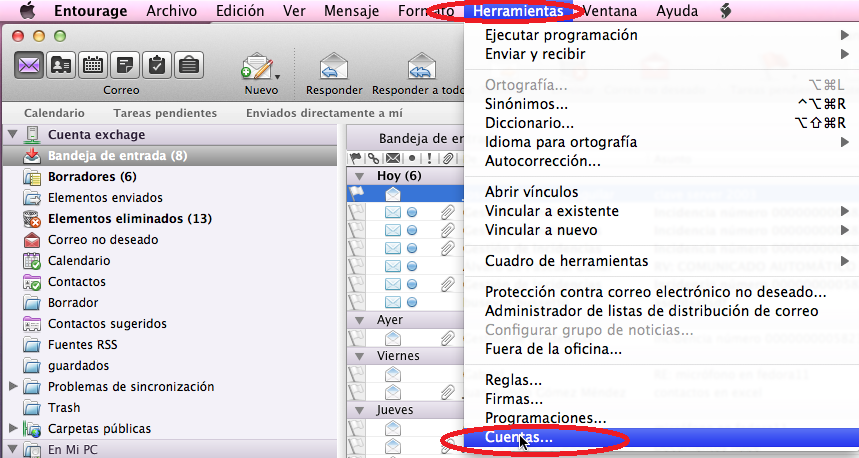Open the guardados folder
The height and width of the screenshot is (458, 859).
pos(78,365)
